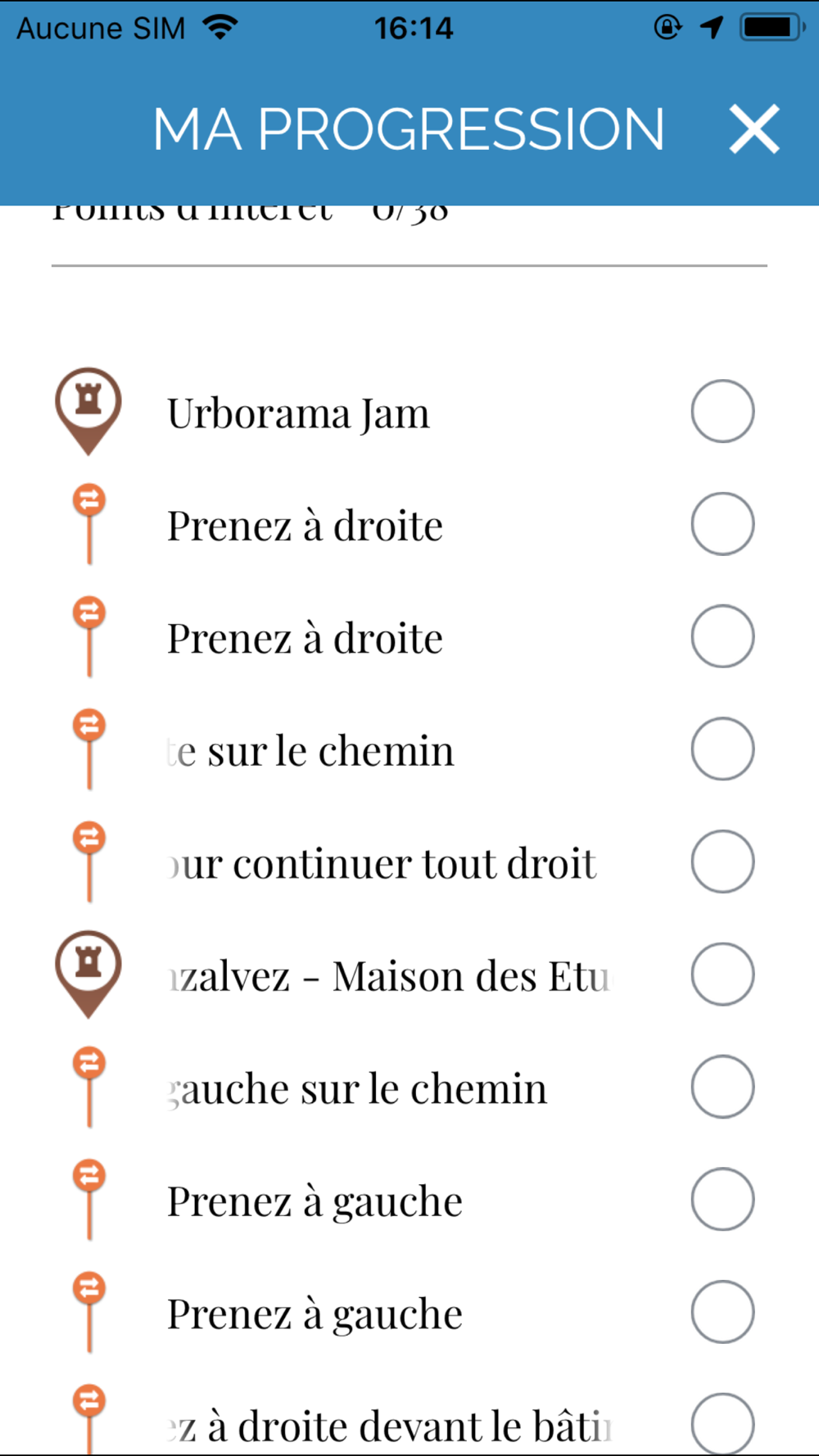Check the circle for 'continuer tout droit' step
819x1456 pixels.
(x=722, y=861)
